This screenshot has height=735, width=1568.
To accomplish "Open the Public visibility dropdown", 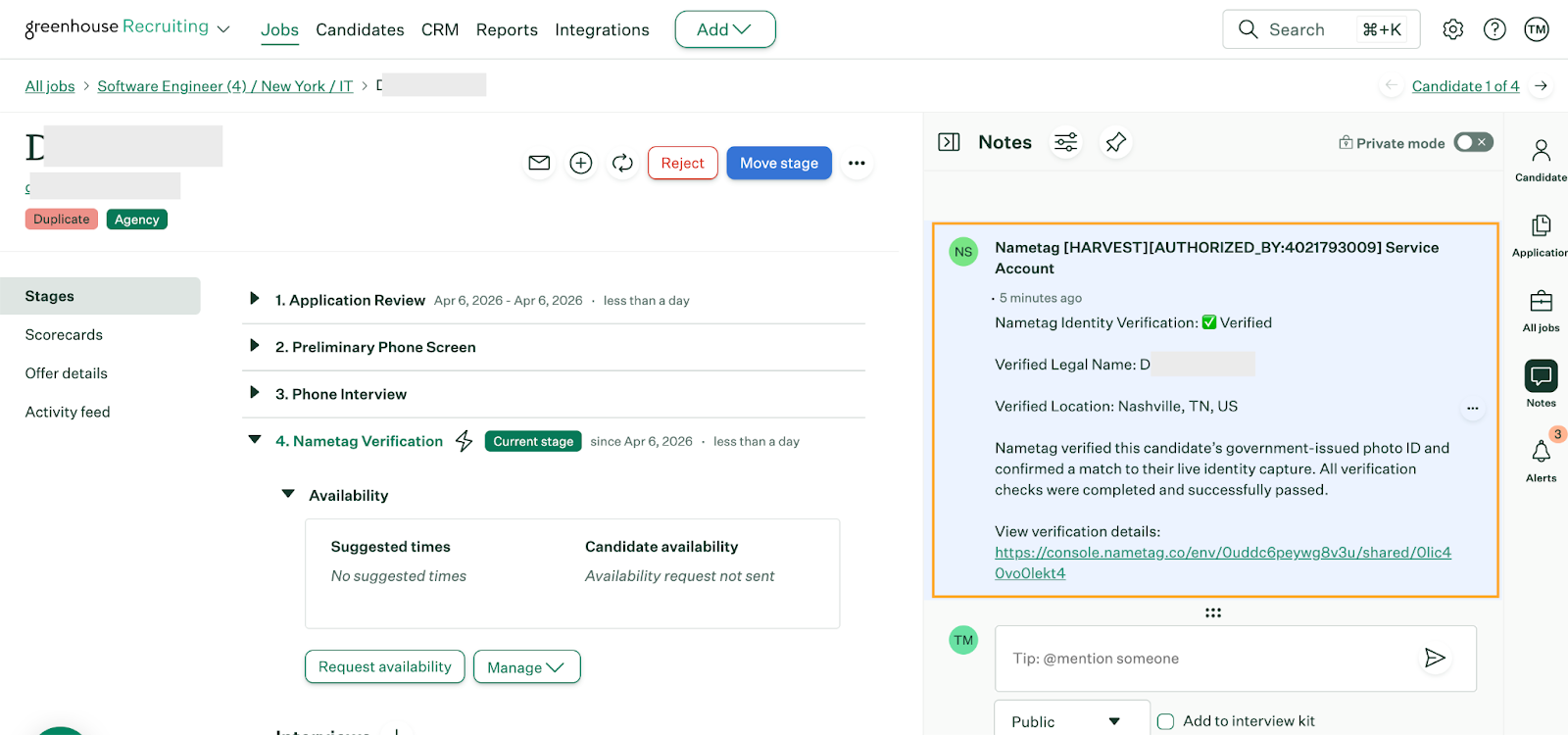I will point(1071,721).
